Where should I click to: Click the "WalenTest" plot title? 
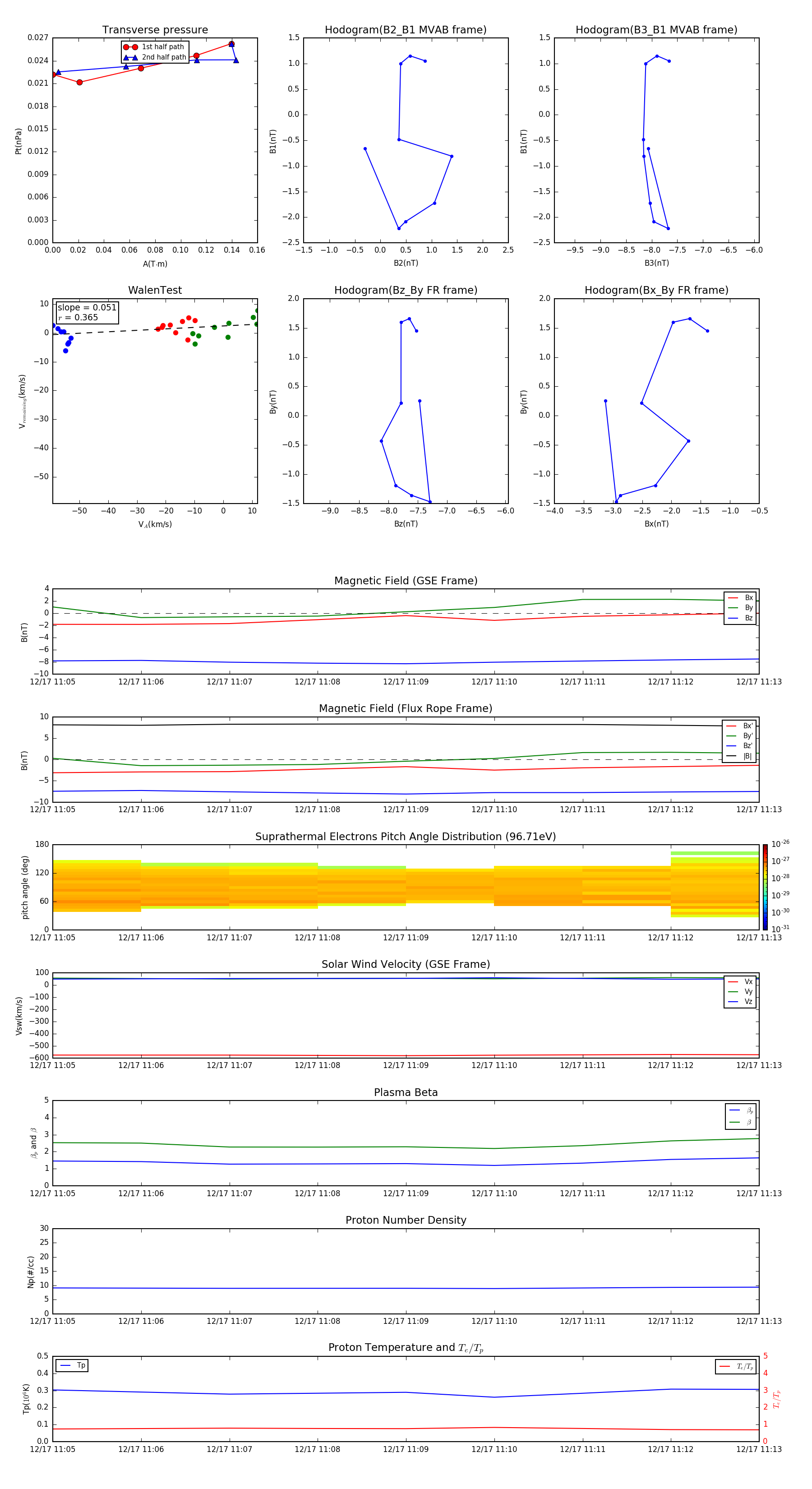coord(155,290)
